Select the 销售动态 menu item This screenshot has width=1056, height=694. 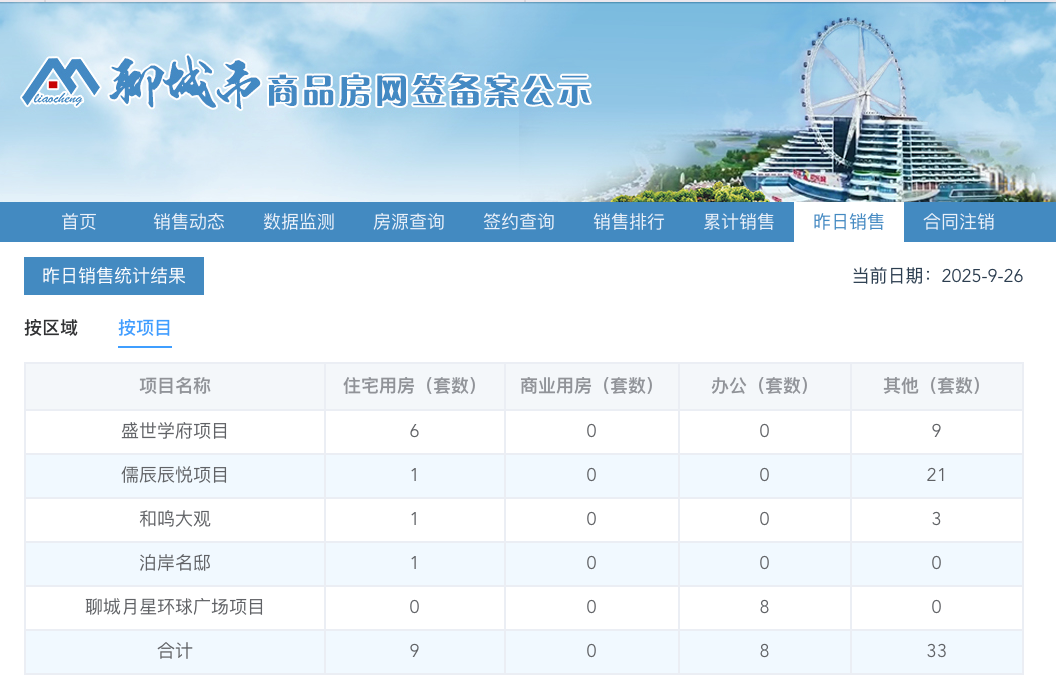(189, 222)
